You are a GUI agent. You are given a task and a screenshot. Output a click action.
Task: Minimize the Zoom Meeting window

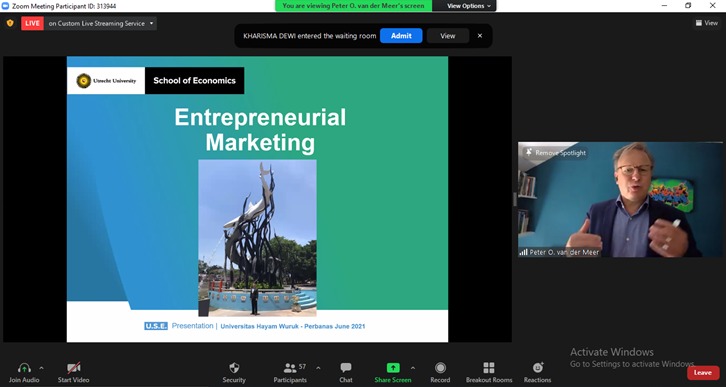tap(664, 6)
